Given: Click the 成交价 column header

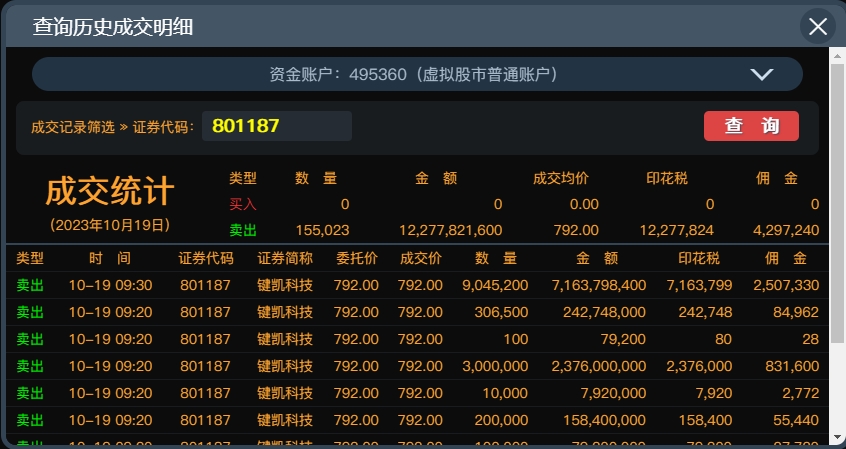Looking at the screenshot, I should pos(420,258).
